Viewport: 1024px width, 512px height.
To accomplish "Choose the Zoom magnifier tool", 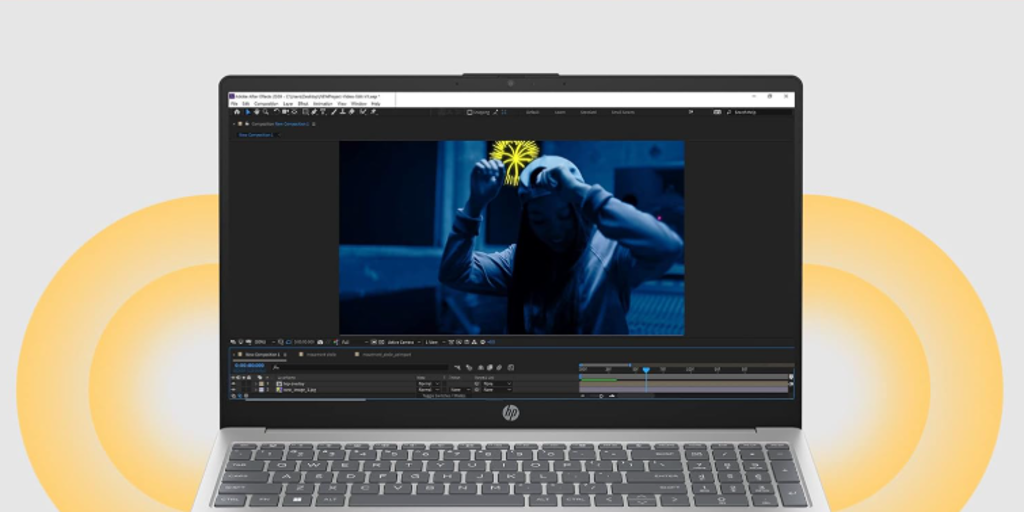I will [x=266, y=112].
